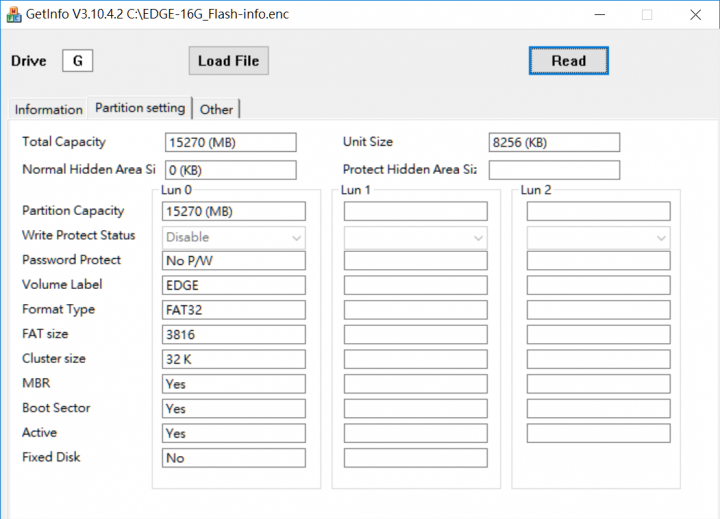Minimize the GetInfo window
This screenshot has height=519, width=720.
click(x=599, y=15)
